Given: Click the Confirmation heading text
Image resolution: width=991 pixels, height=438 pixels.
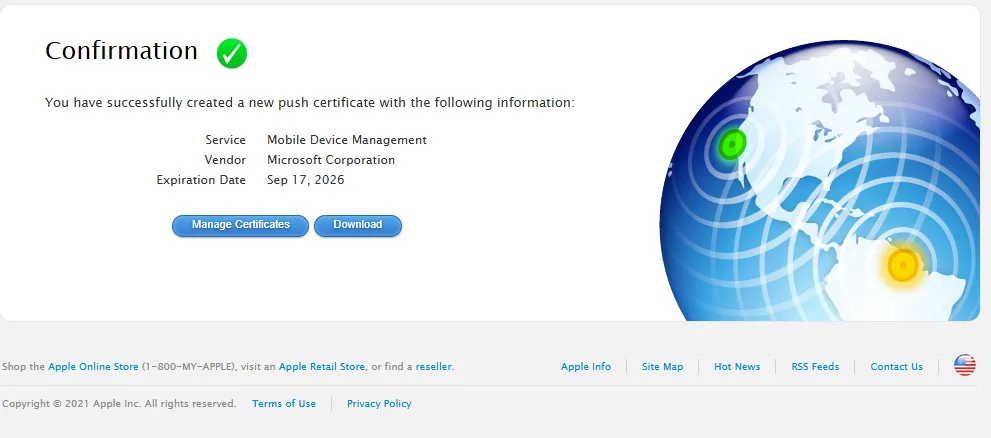Looking at the screenshot, I should 121,51.
